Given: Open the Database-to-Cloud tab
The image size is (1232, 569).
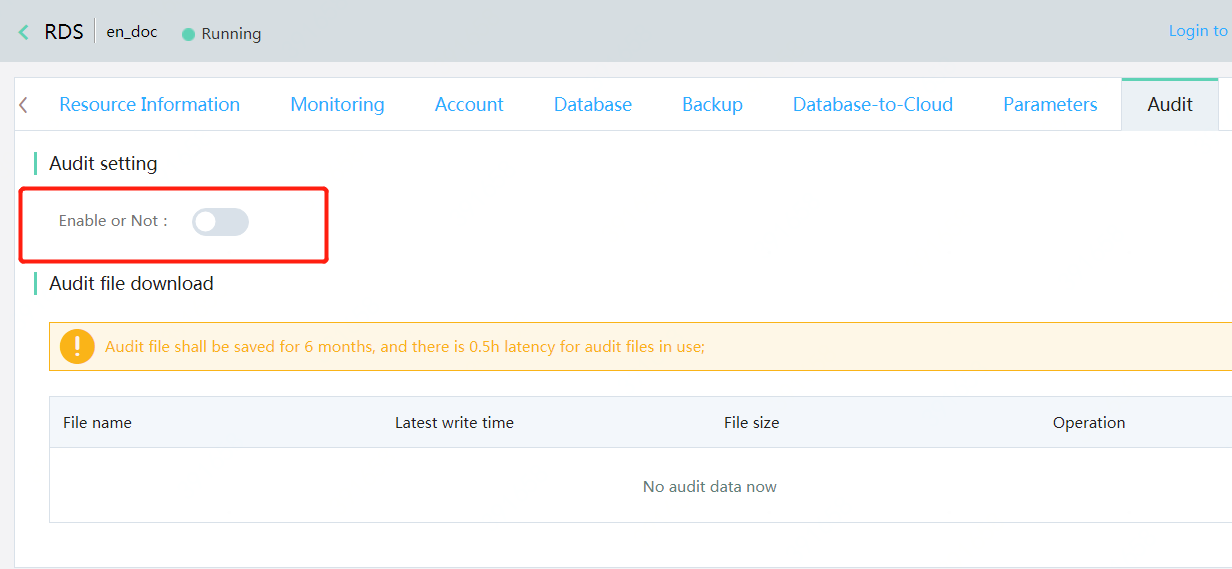Looking at the screenshot, I should pyautogui.click(x=873, y=104).
